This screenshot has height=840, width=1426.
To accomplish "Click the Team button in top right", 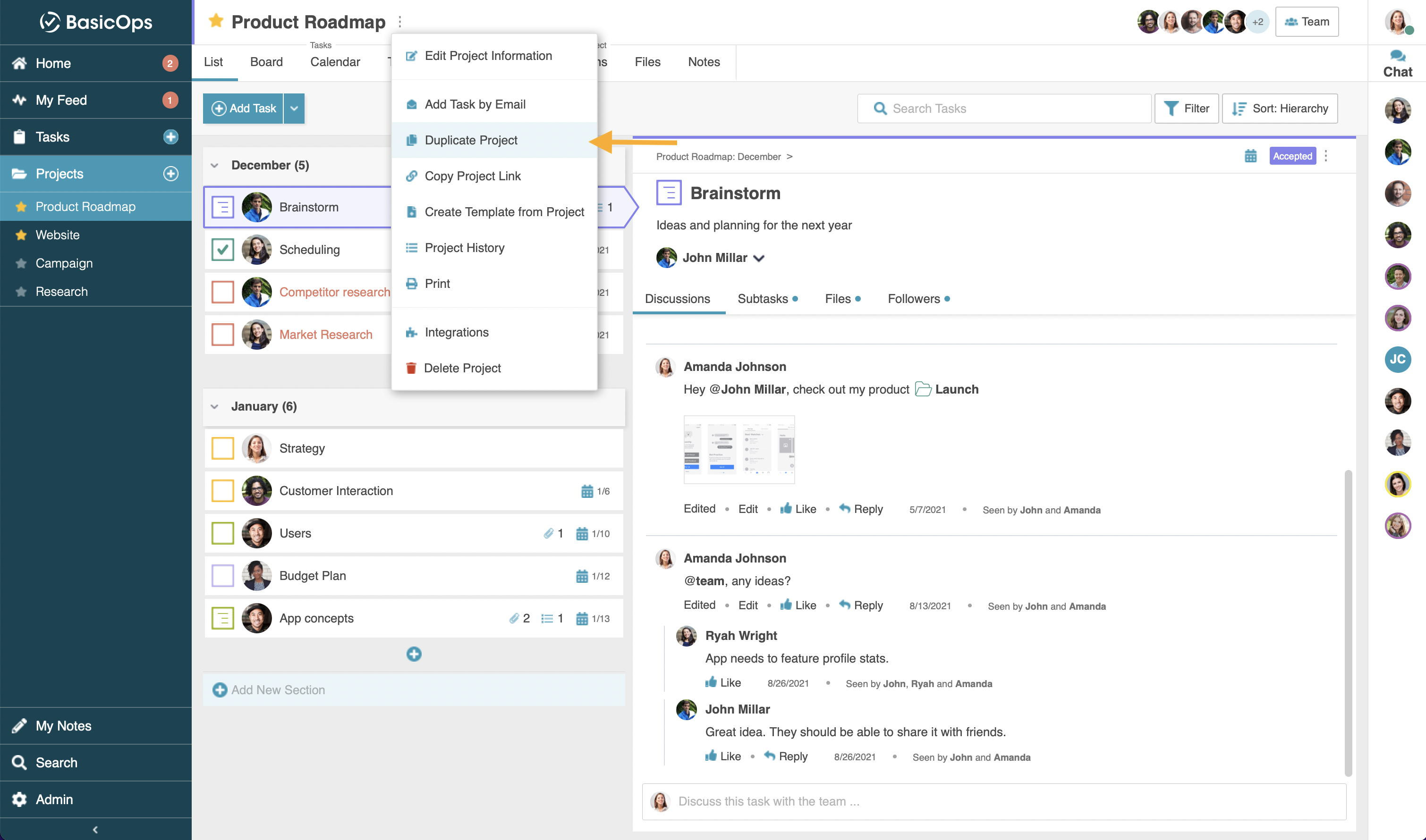I will coord(1307,22).
